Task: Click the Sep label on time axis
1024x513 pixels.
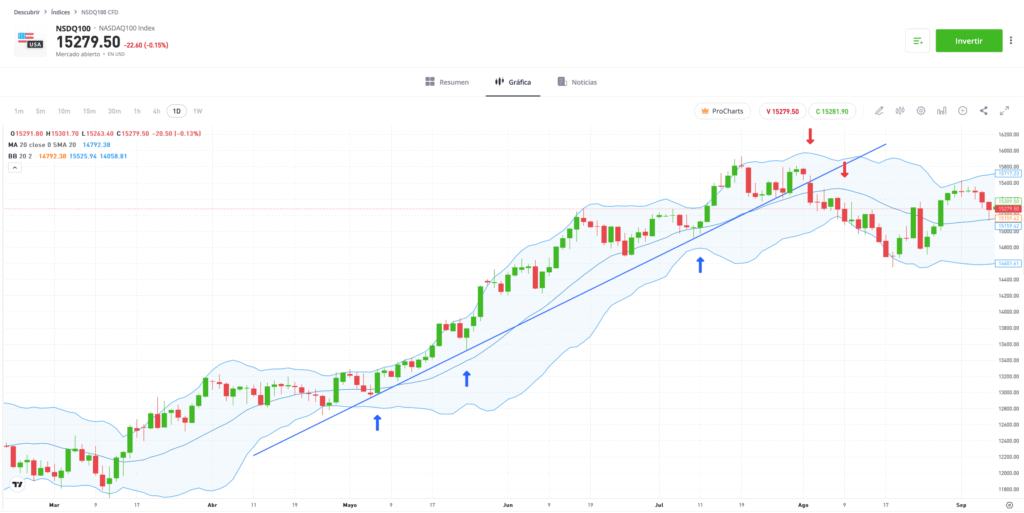Action: [961, 505]
